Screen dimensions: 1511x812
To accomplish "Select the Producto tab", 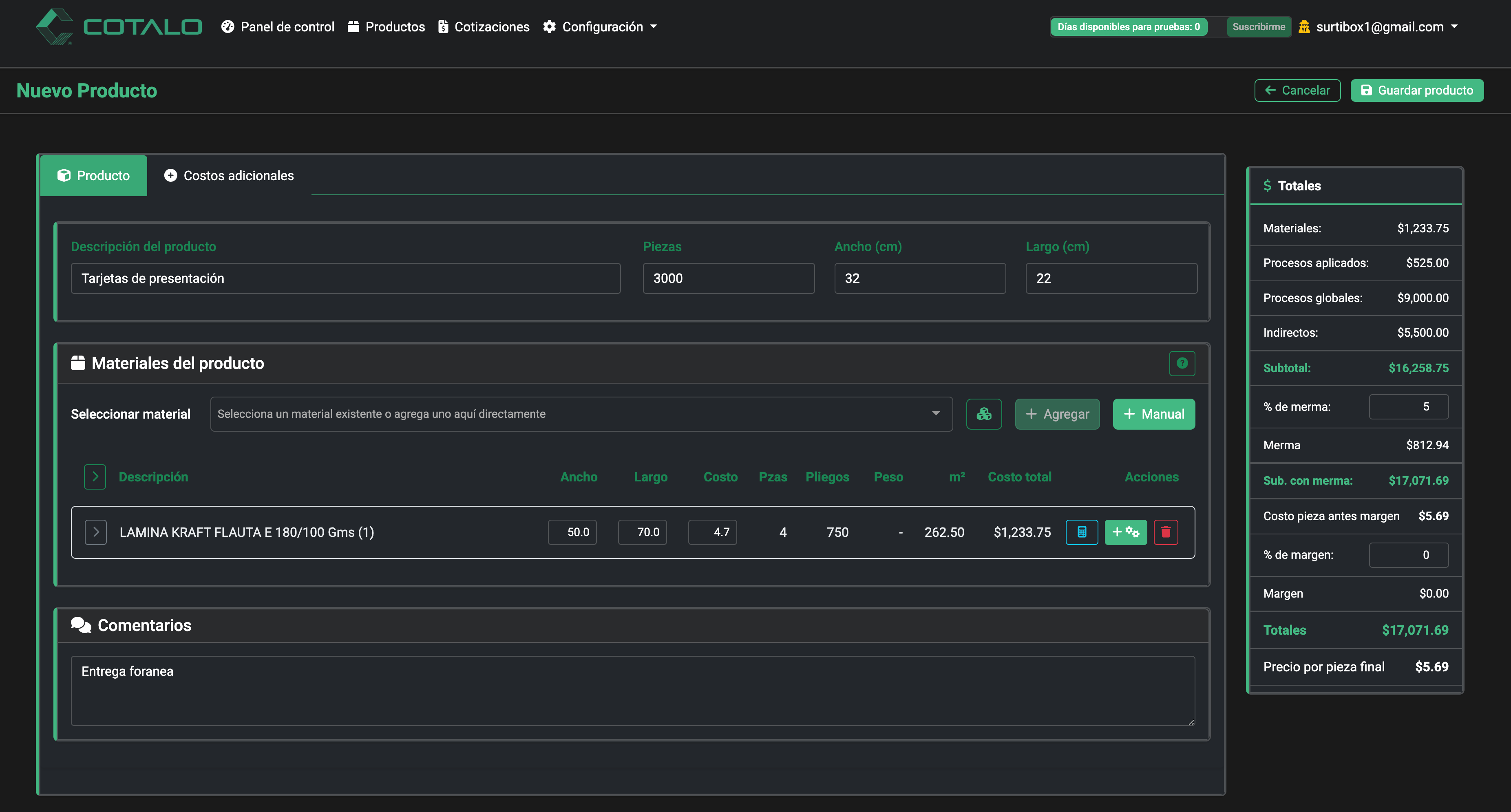I will click(x=94, y=175).
